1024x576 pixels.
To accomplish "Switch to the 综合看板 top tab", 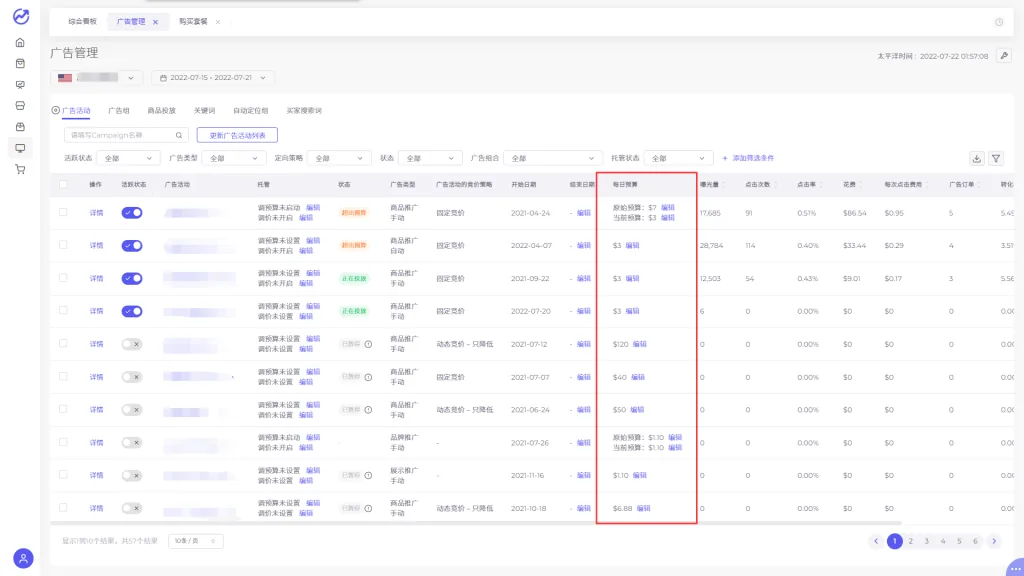I will tap(82, 22).
